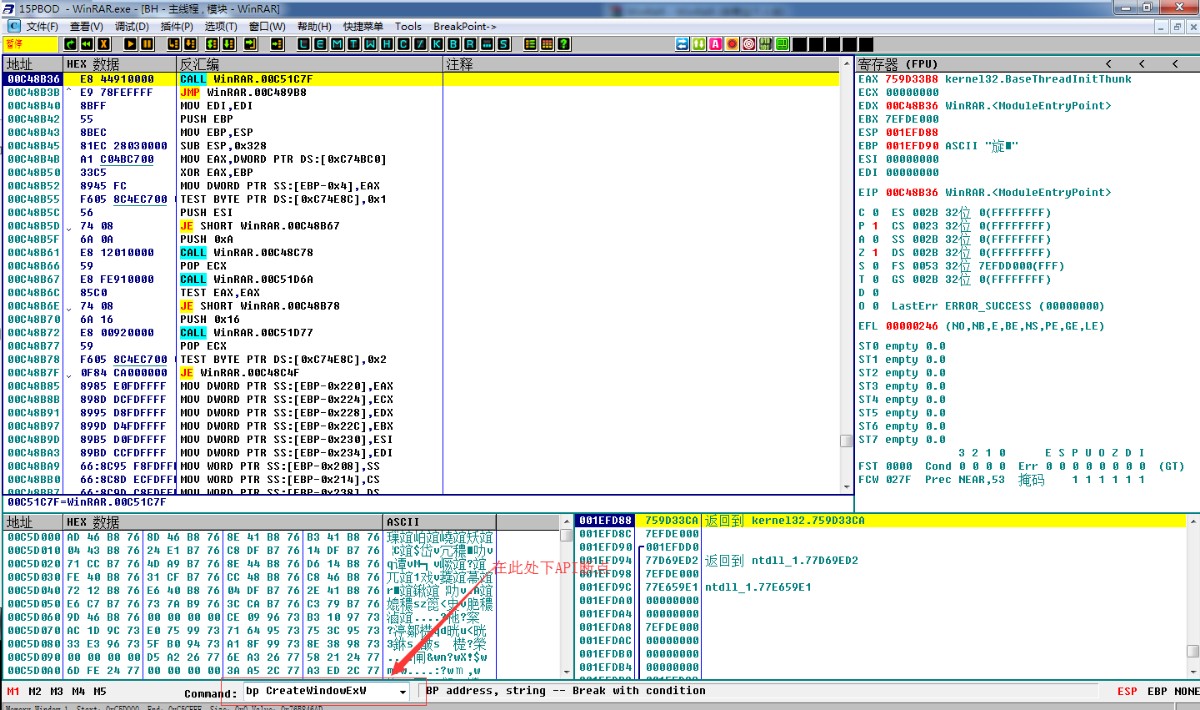The image size is (1200, 710).
Task: Click the 注释 column header
Action: coord(640,64)
